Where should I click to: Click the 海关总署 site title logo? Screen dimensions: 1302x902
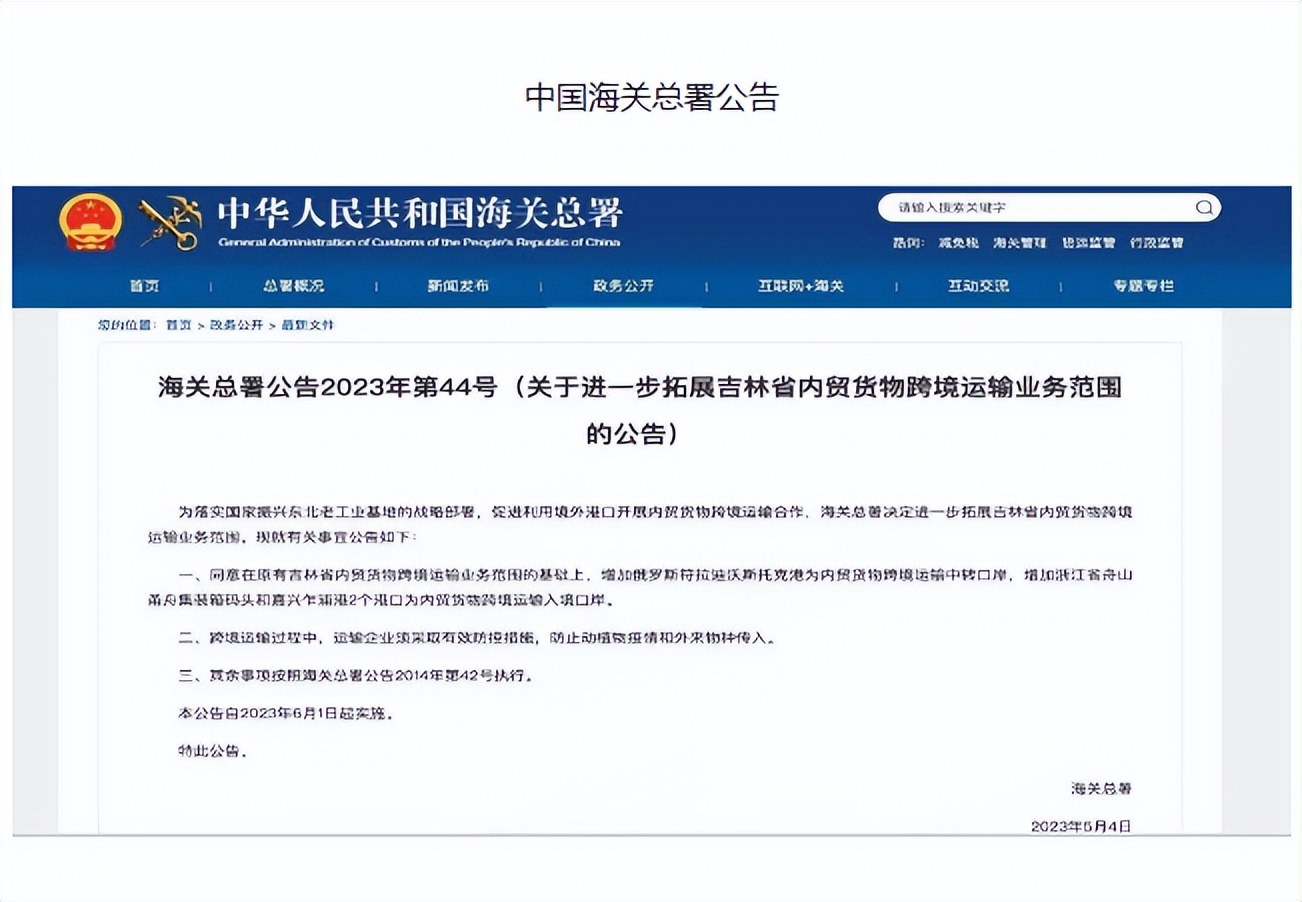tap(420, 216)
